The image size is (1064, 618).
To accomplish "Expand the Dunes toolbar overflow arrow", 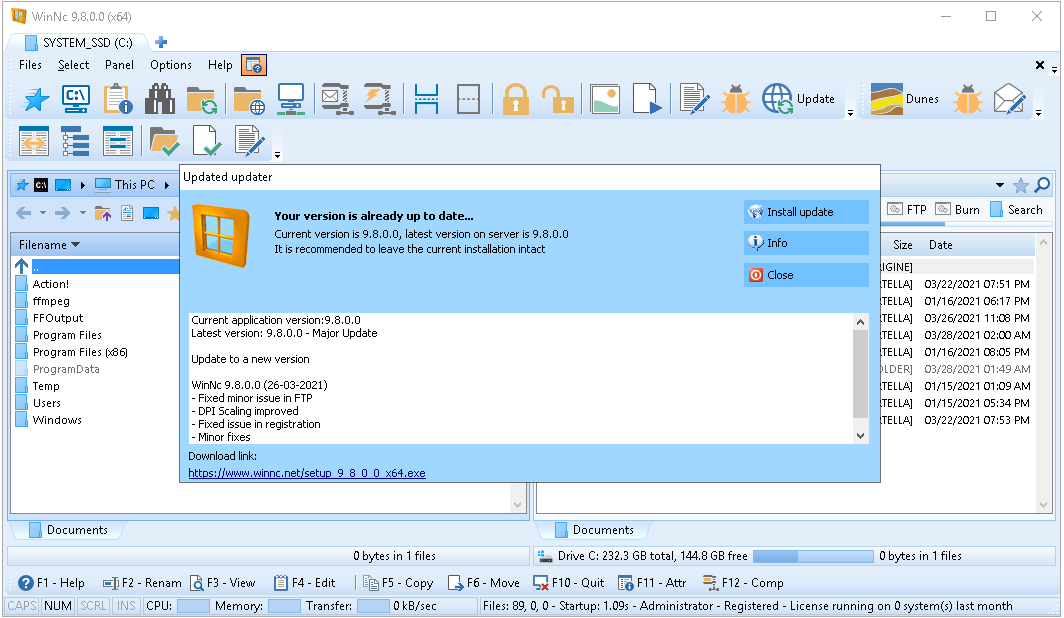I will 1038,113.
